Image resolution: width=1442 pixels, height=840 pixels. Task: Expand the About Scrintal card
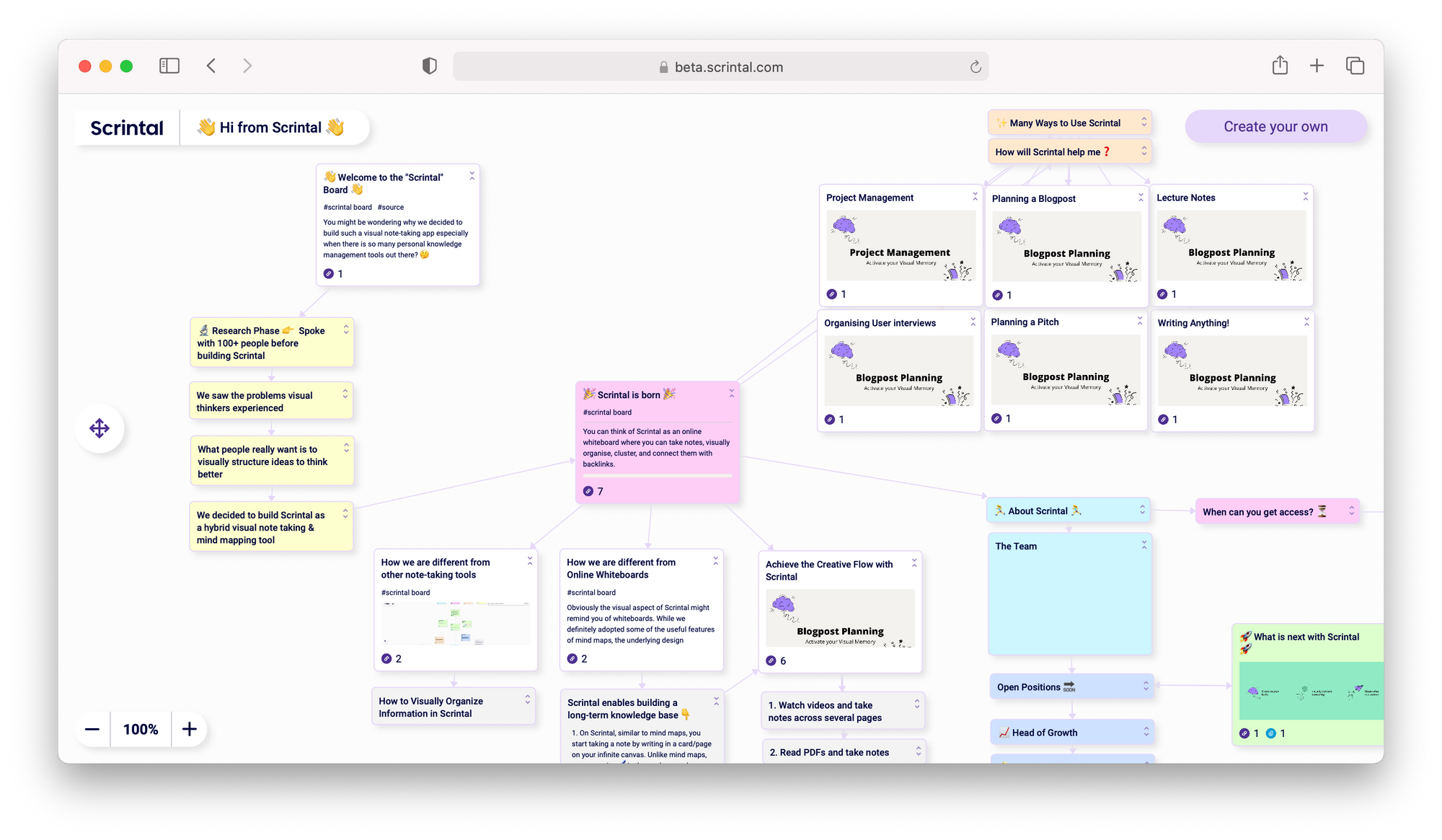[x=1142, y=510]
